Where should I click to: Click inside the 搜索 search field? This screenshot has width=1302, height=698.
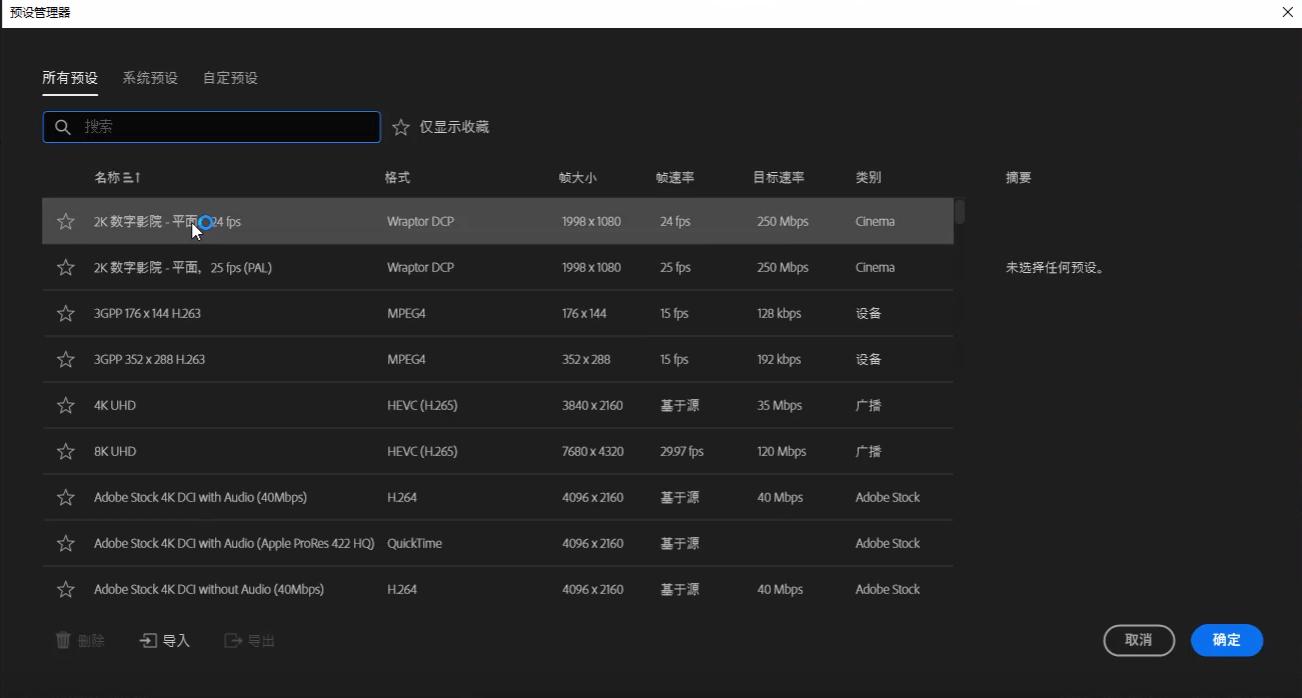coord(210,127)
